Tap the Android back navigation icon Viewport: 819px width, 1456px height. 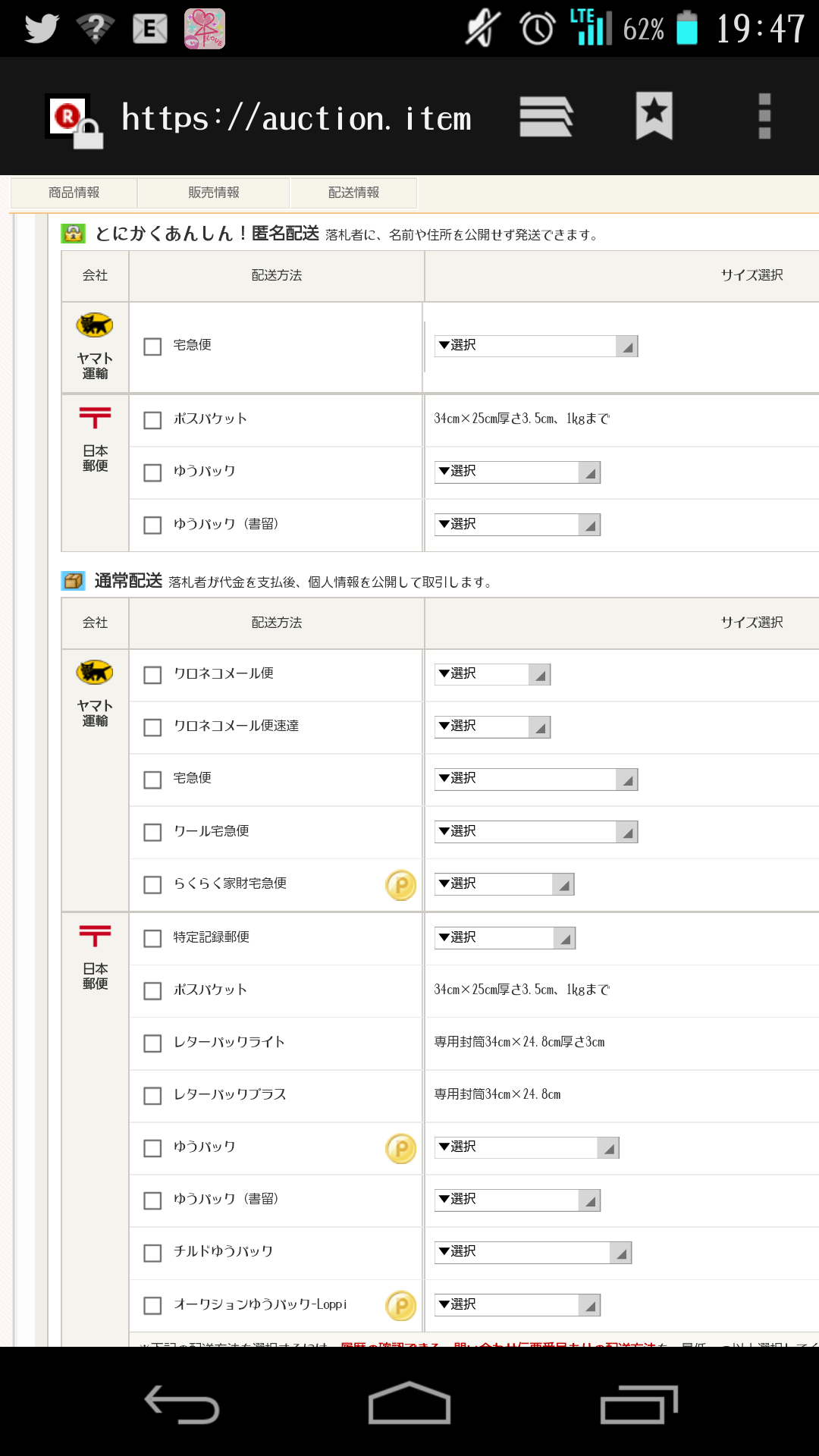pos(182,1404)
